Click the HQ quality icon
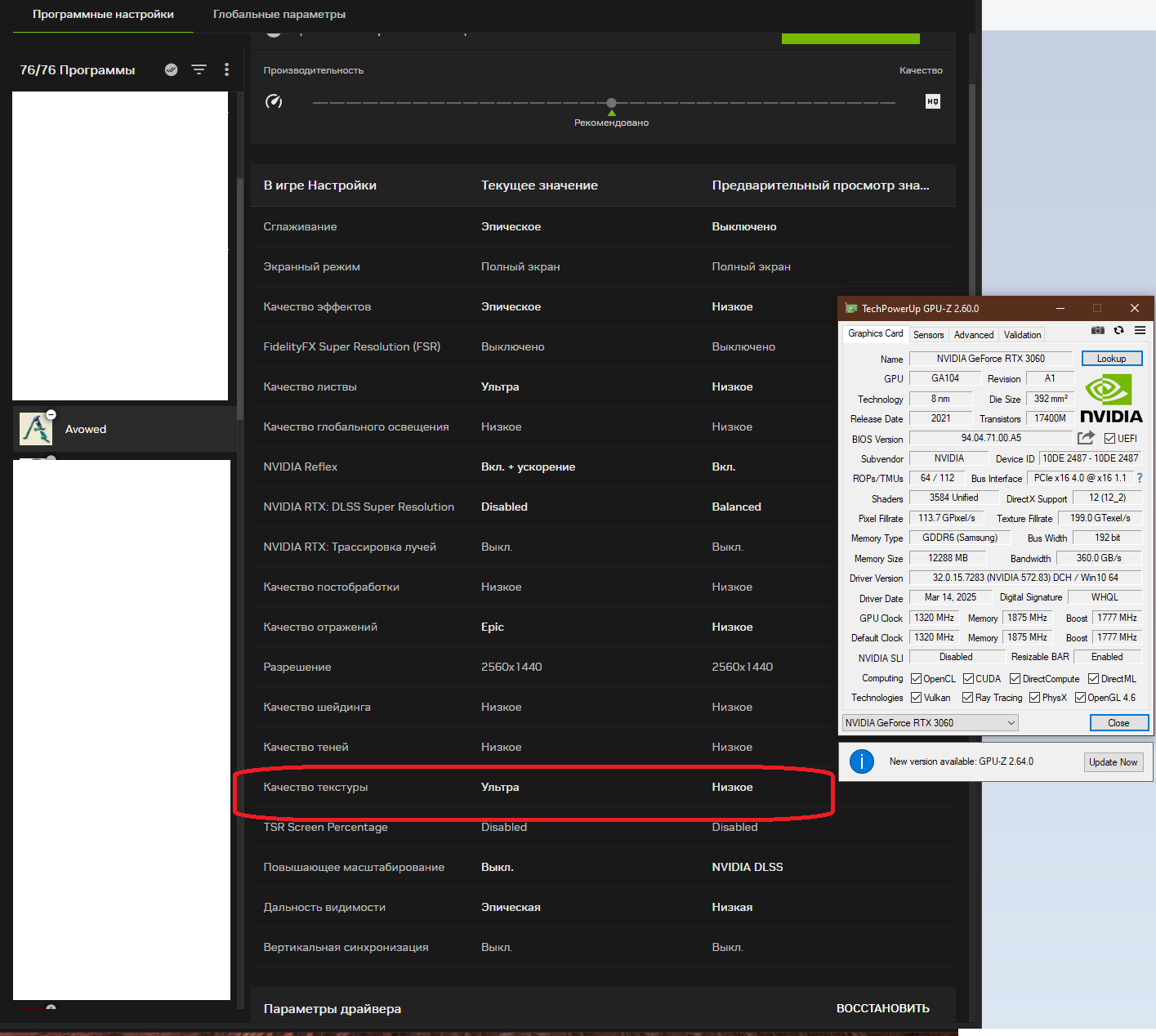This screenshot has height=1036, width=1156. click(933, 101)
